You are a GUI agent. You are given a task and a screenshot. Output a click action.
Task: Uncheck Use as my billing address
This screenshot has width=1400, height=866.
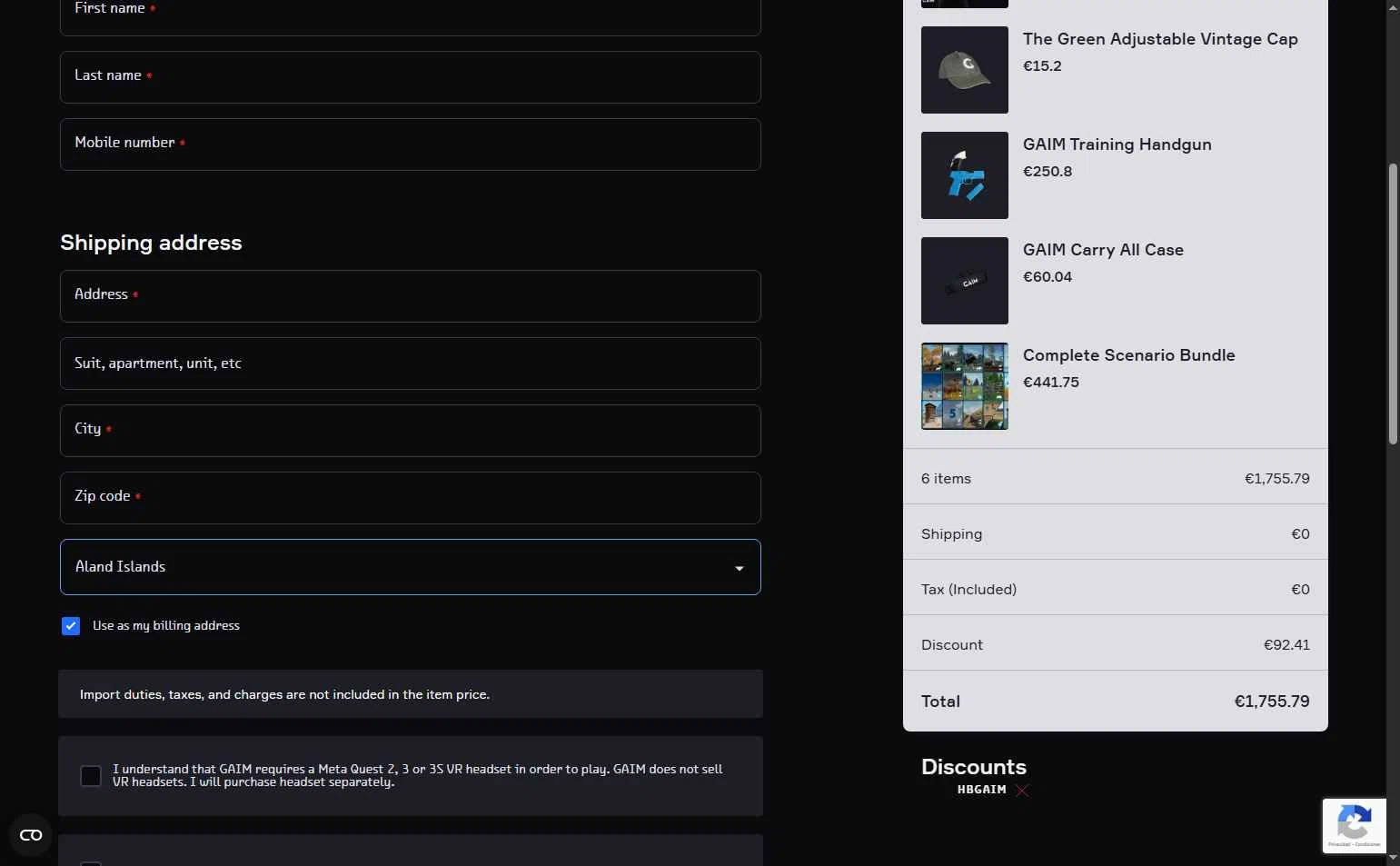tap(71, 626)
